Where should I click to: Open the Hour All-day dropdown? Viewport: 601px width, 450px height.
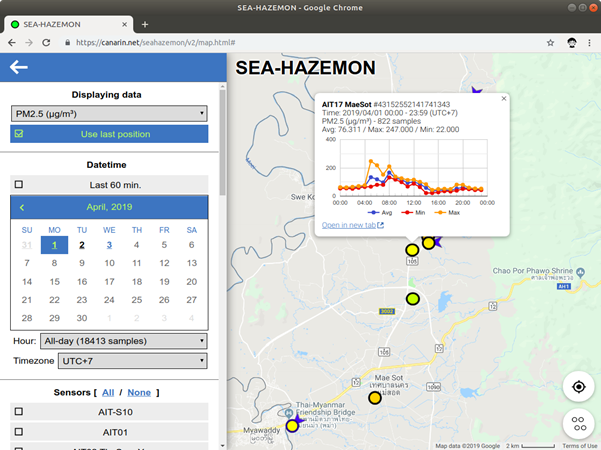(x=124, y=341)
